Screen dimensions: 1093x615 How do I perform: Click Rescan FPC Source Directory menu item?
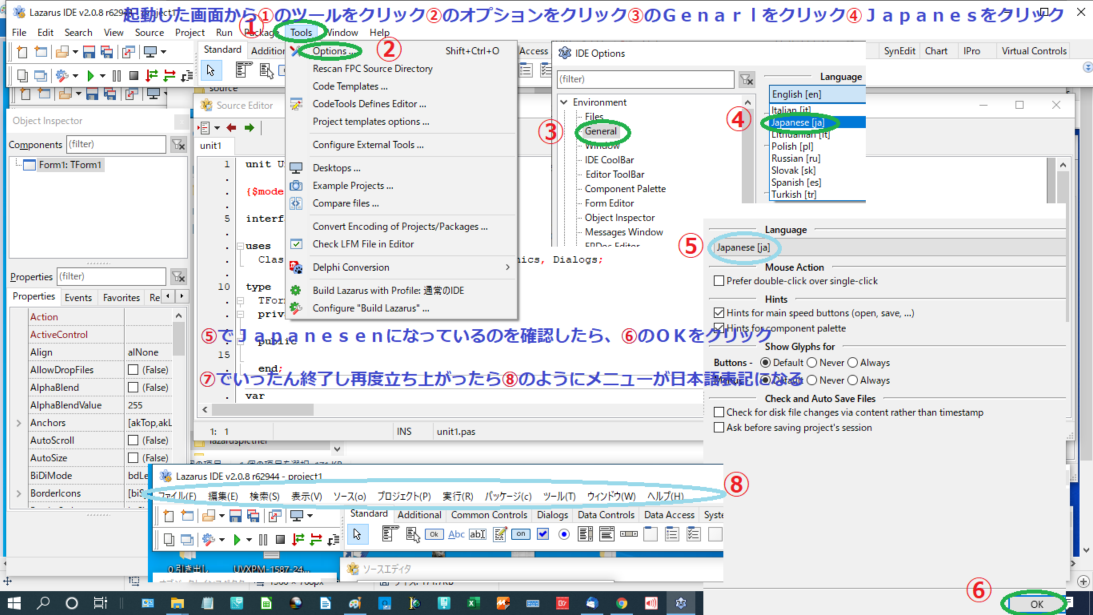click(372, 69)
